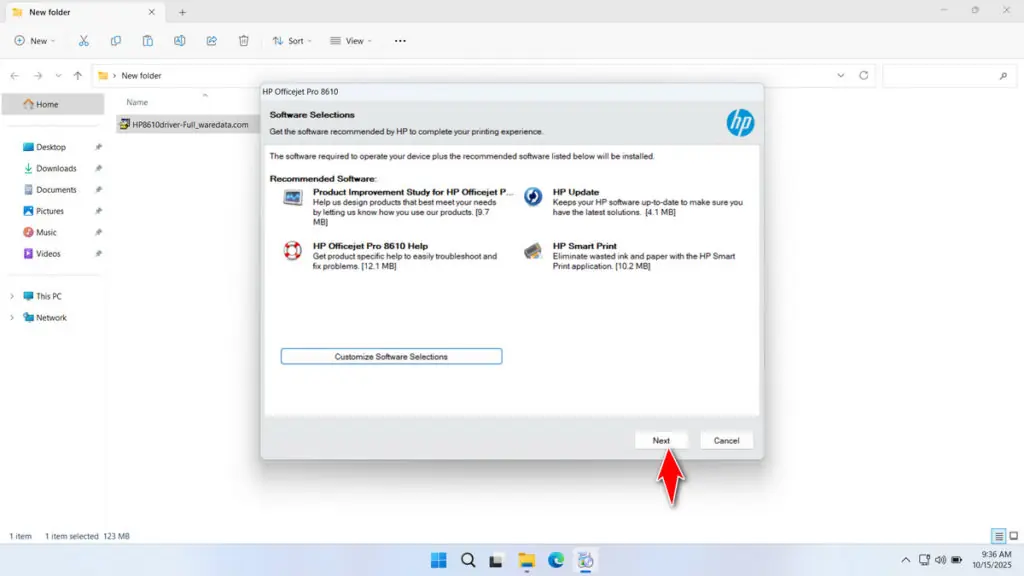Cancel the HP Officejet Pro 8610 setup
The height and width of the screenshot is (576, 1024).
[x=726, y=440]
